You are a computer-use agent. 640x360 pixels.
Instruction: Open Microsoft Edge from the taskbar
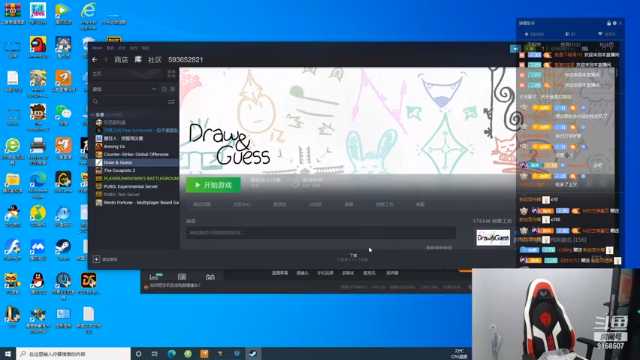click(171, 353)
